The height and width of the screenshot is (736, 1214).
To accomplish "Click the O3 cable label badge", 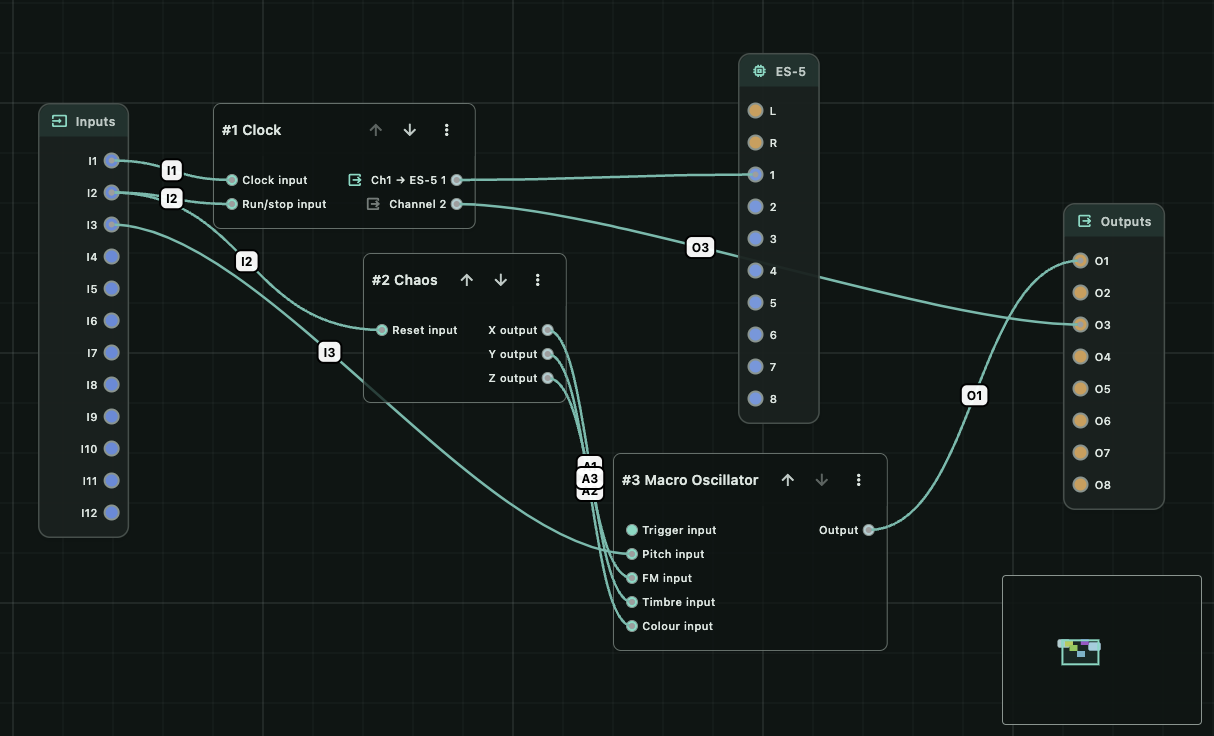I will 699,247.
